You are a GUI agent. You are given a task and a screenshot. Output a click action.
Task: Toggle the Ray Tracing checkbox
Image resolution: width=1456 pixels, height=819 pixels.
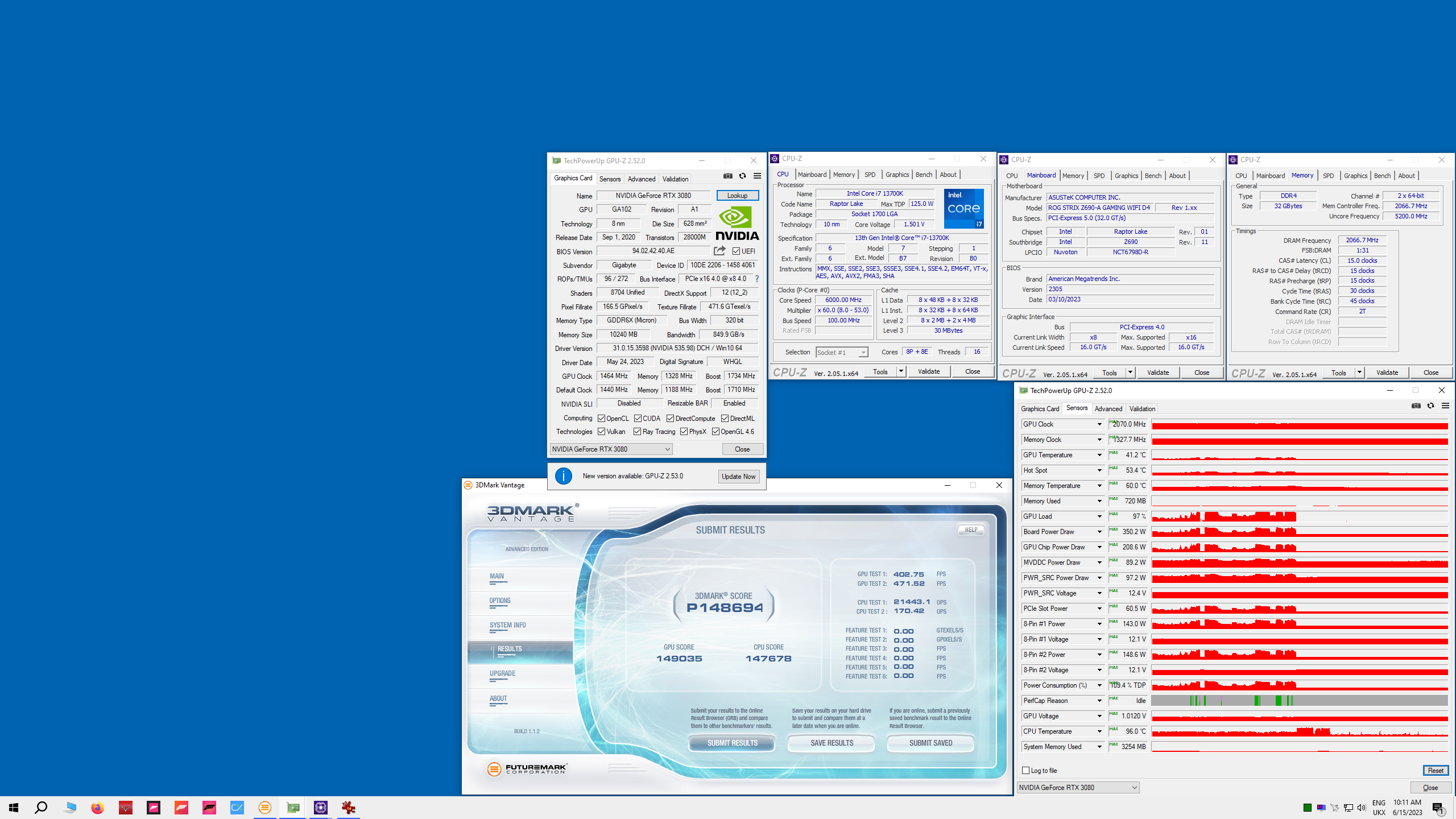tap(638, 432)
